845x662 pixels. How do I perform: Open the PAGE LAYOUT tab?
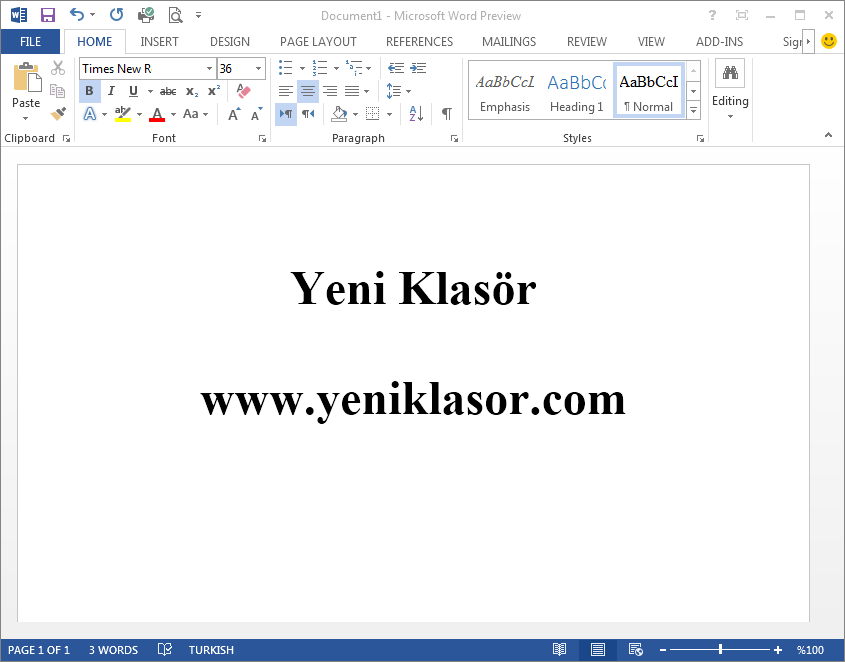tap(318, 42)
